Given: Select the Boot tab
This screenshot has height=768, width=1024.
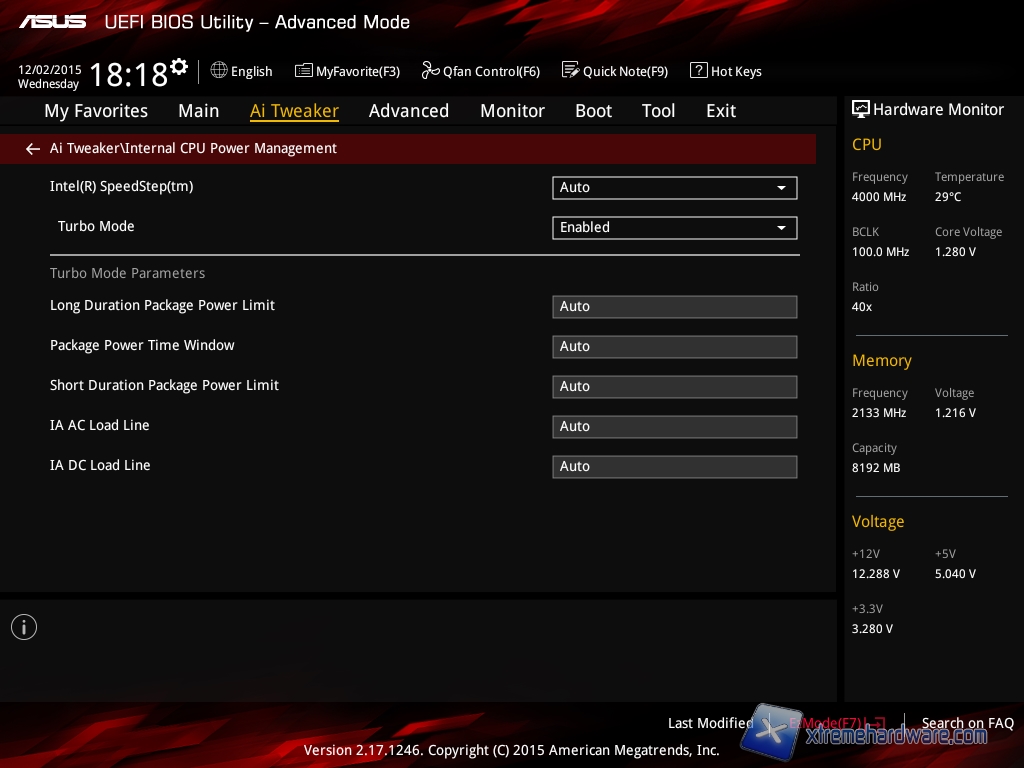Looking at the screenshot, I should point(593,111).
